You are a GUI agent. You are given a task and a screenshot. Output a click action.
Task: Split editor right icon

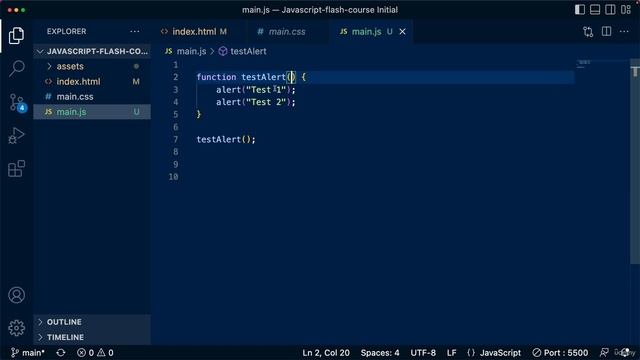click(x=607, y=31)
